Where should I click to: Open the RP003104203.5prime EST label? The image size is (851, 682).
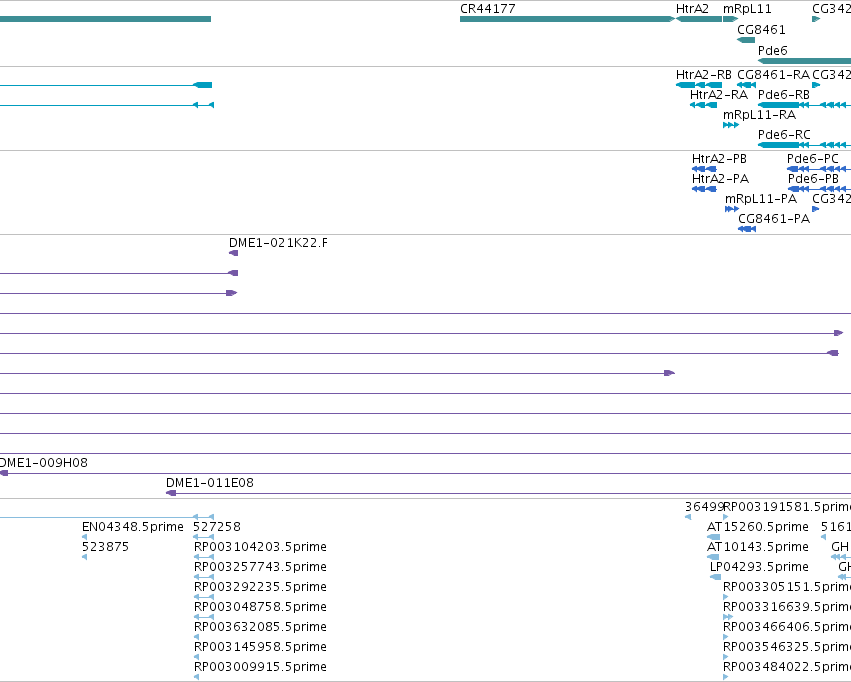(260, 547)
